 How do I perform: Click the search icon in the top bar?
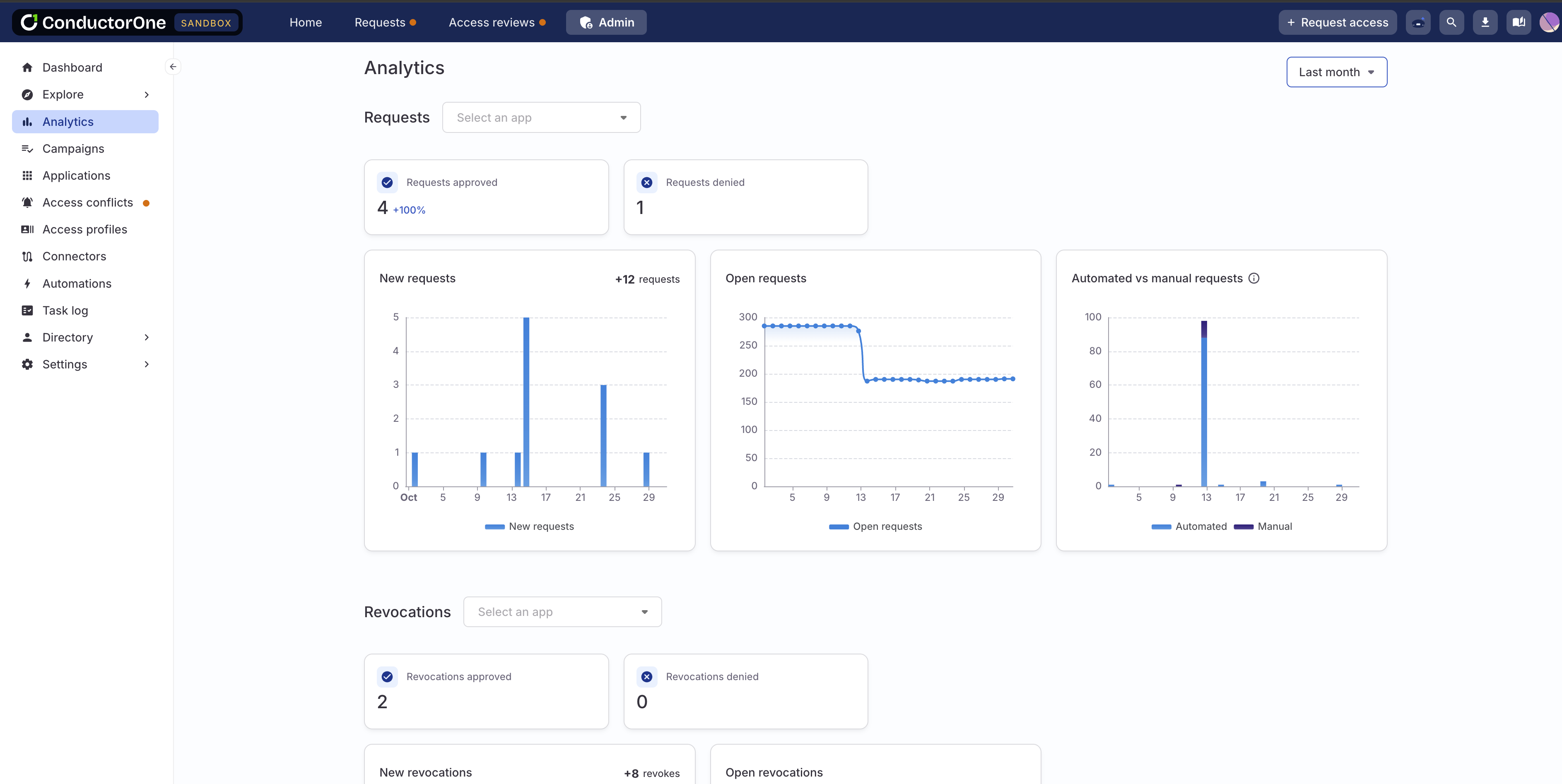click(1452, 22)
